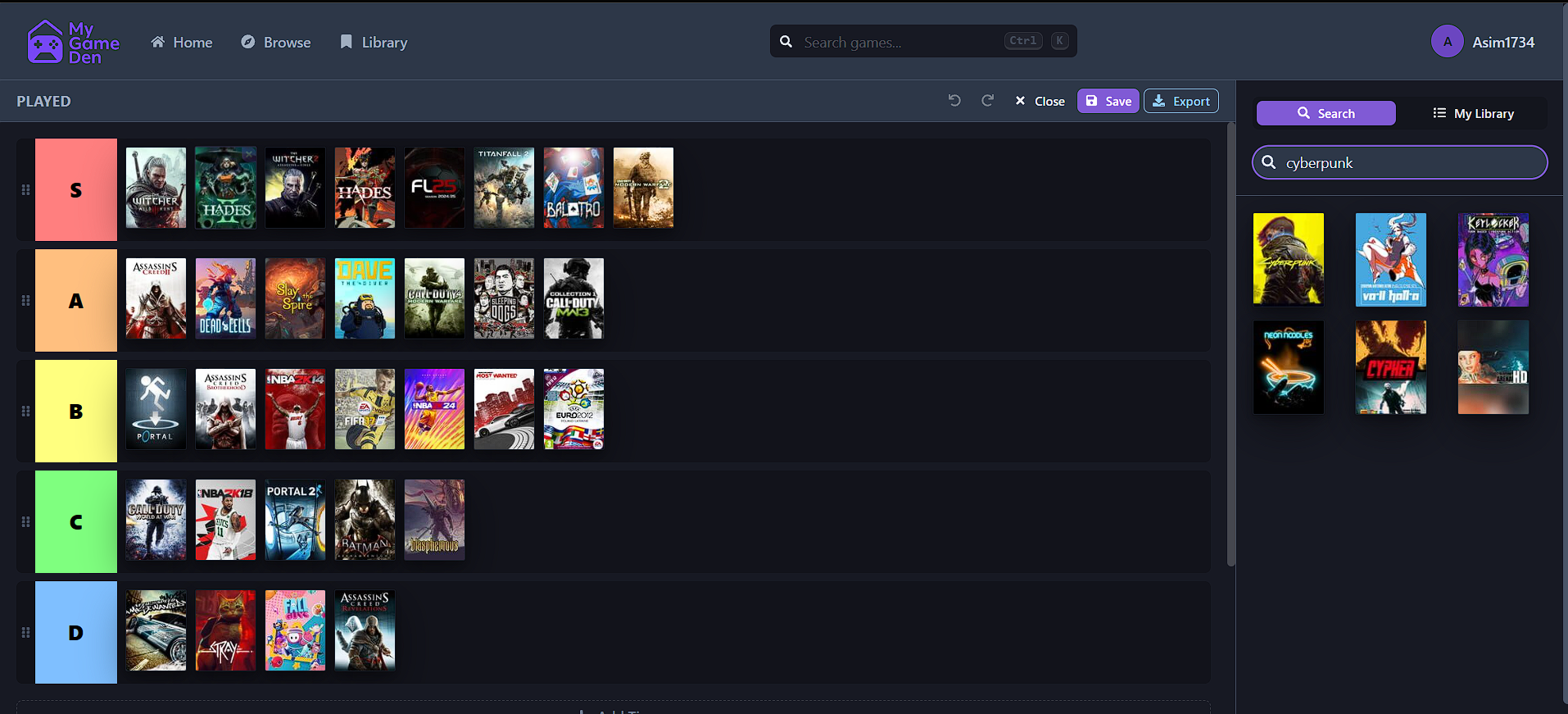1568x714 pixels.
Task: Select the Sleeping Dogs cover
Action: point(504,298)
